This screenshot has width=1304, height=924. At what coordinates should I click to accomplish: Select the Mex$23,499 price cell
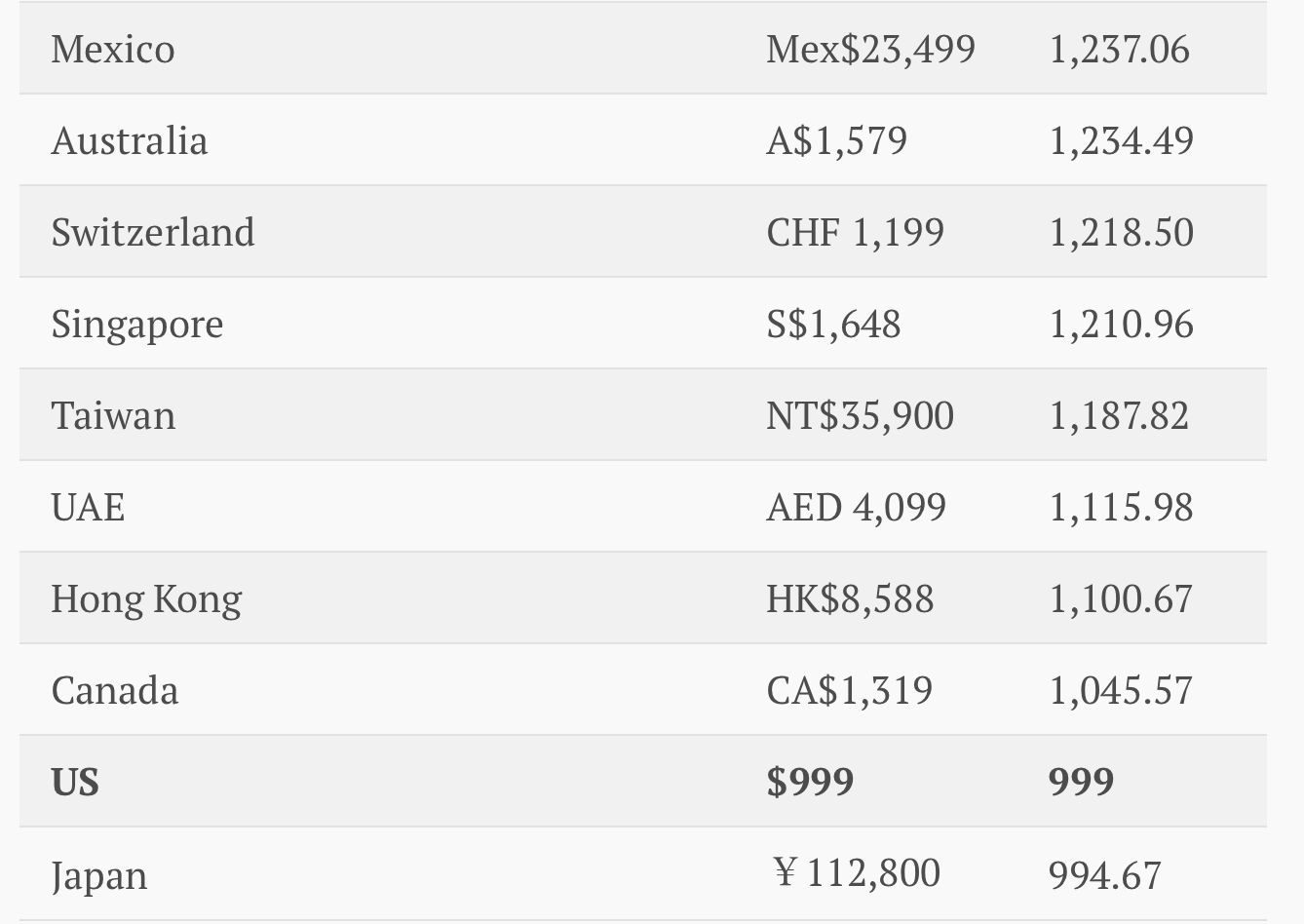(x=870, y=49)
